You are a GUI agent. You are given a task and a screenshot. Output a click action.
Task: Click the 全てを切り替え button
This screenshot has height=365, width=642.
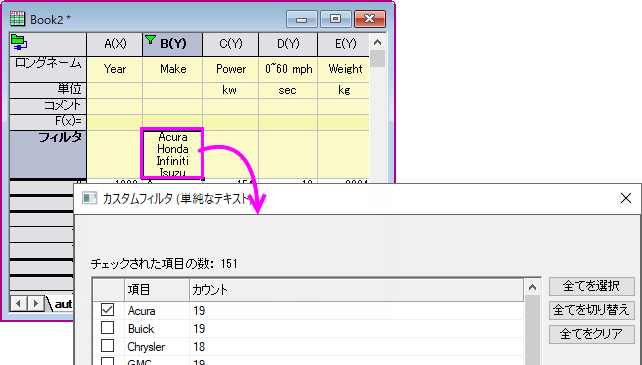click(x=592, y=310)
